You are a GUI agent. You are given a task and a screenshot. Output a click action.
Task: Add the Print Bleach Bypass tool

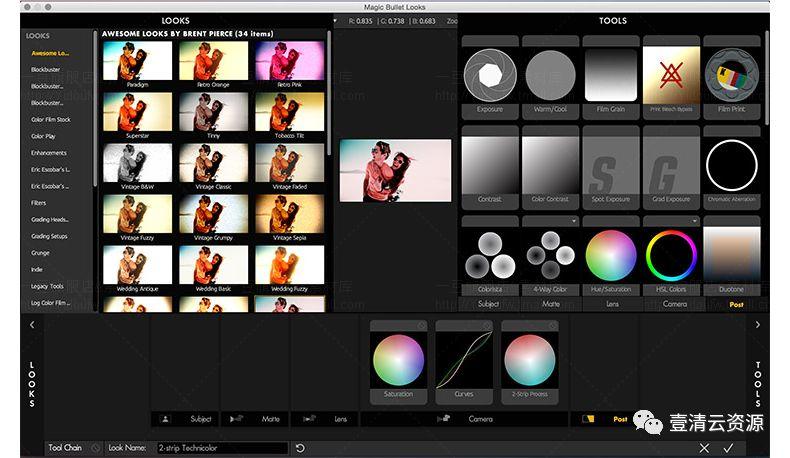tap(671, 77)
